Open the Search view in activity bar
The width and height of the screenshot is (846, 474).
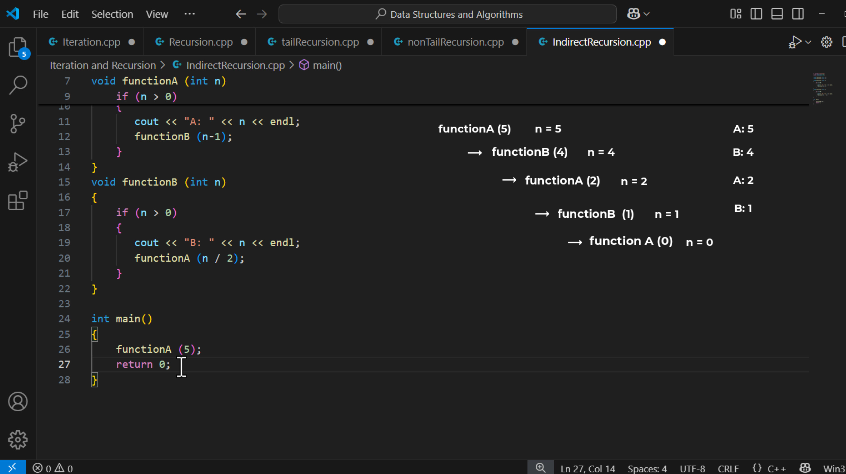click(18, 85)
